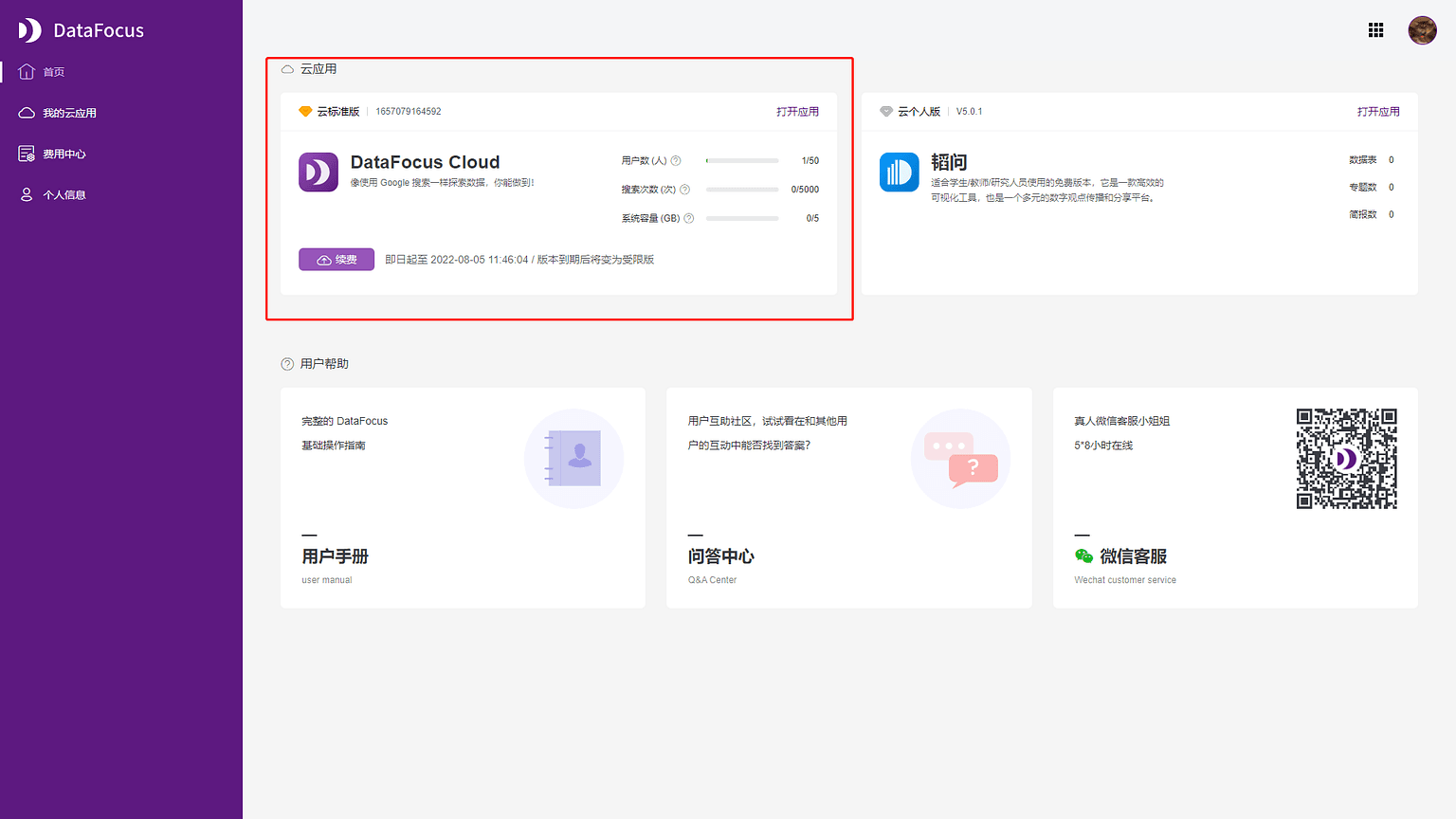
Task: Click the billing icon beside 费用中心
Action: coord(27,154)
